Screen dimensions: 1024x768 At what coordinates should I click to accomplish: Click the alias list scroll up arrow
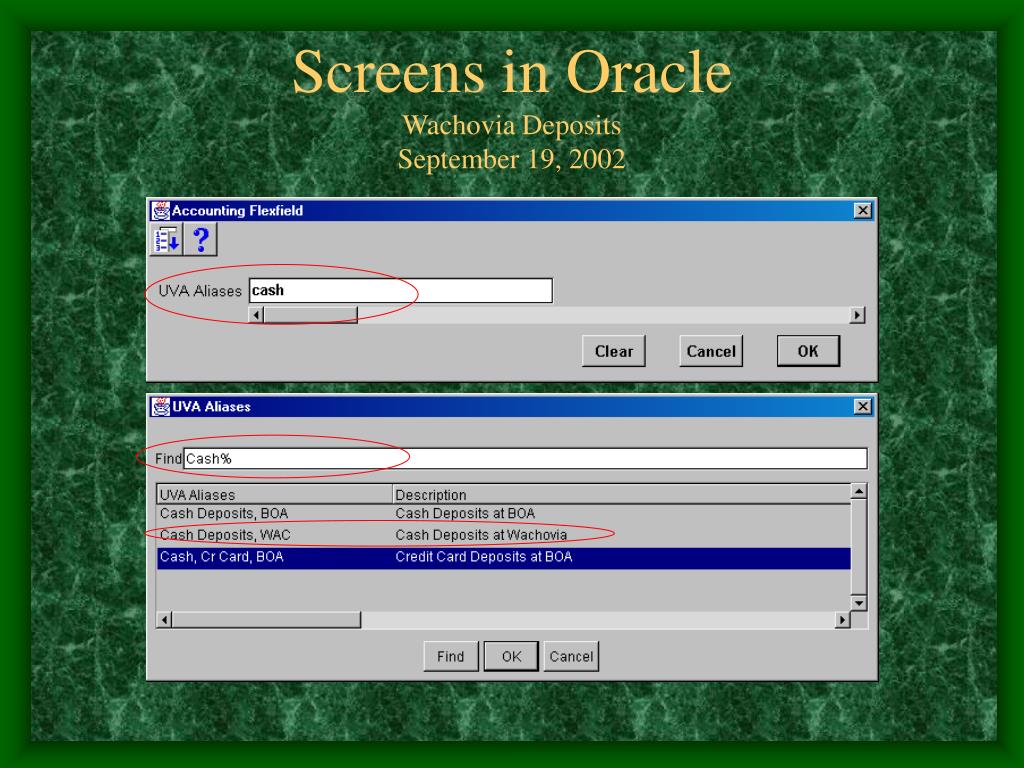(859, 491)
